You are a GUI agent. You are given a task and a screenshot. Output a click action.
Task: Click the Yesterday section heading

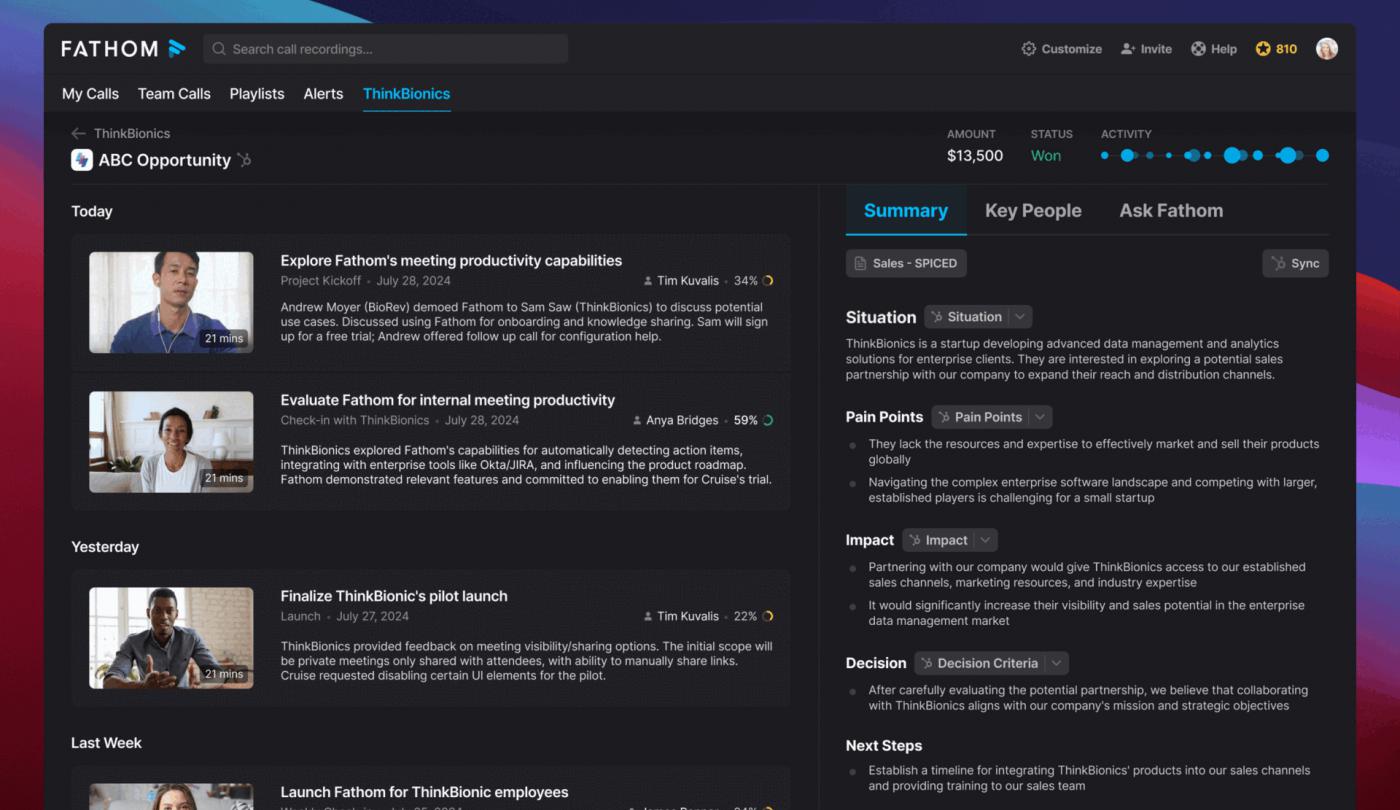pyautogui.click(x=105, y=547)
